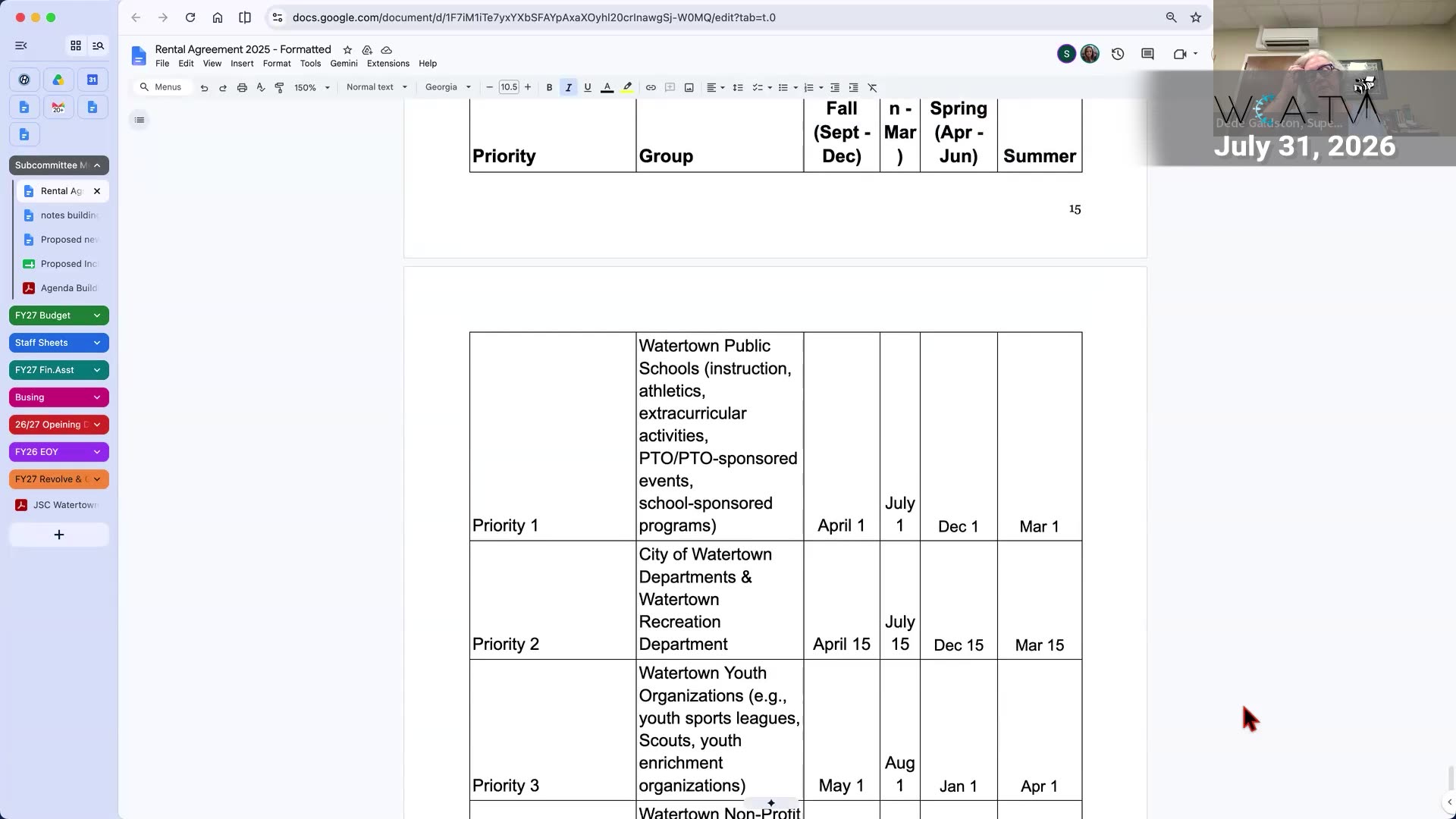
Task: Open the Google Docs home icon
Action: tap(138, 56)
